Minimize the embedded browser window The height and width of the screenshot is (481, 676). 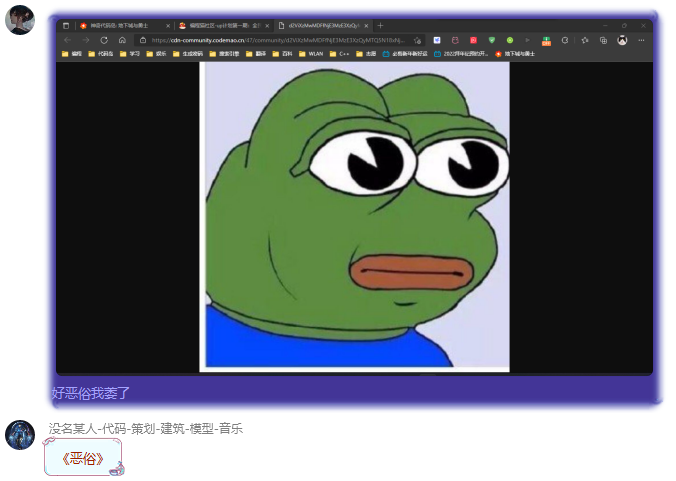point(605,26)
